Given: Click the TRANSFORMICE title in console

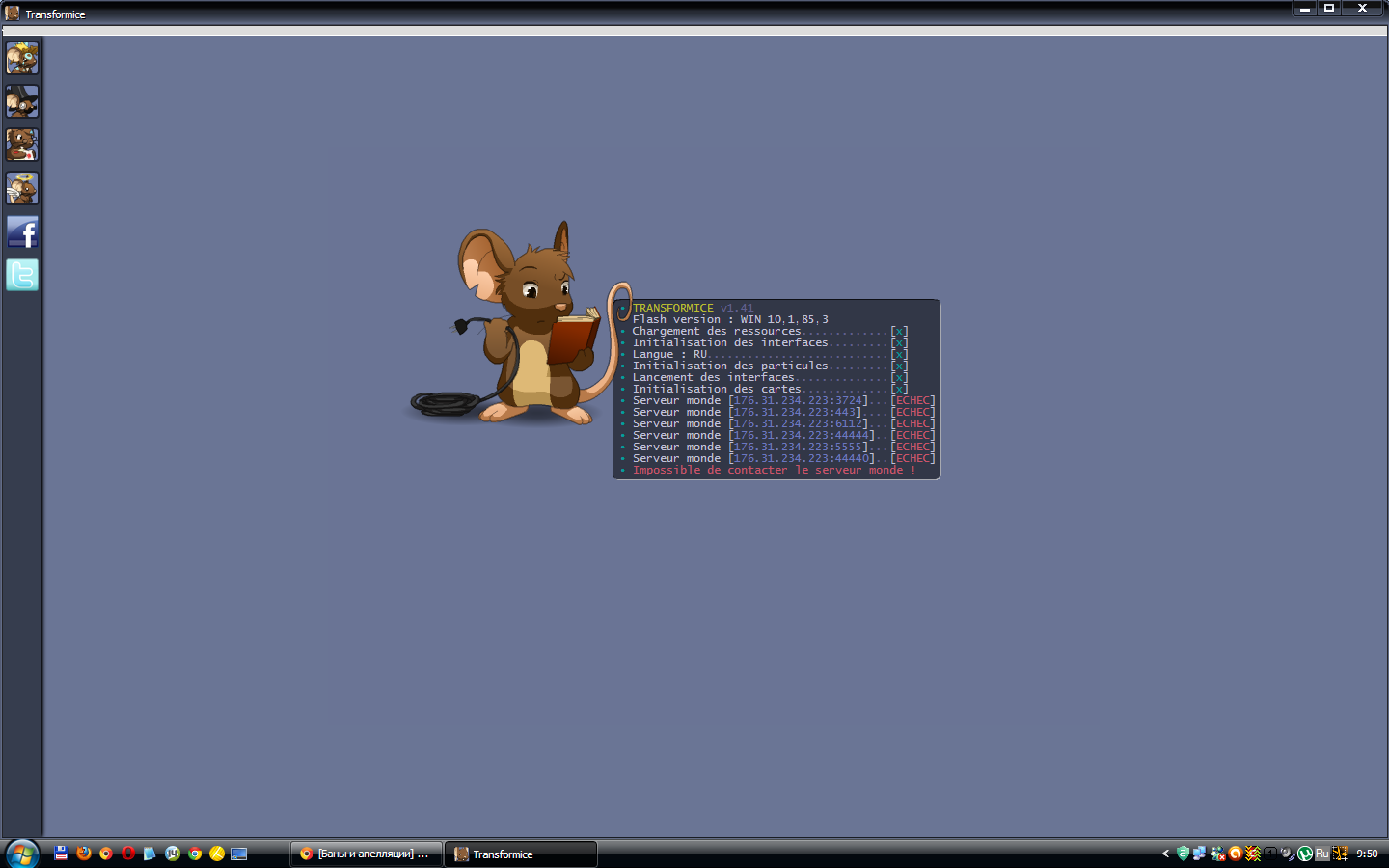Looking at the screenshot, I should pyautogui.click(x=673, y=308).
